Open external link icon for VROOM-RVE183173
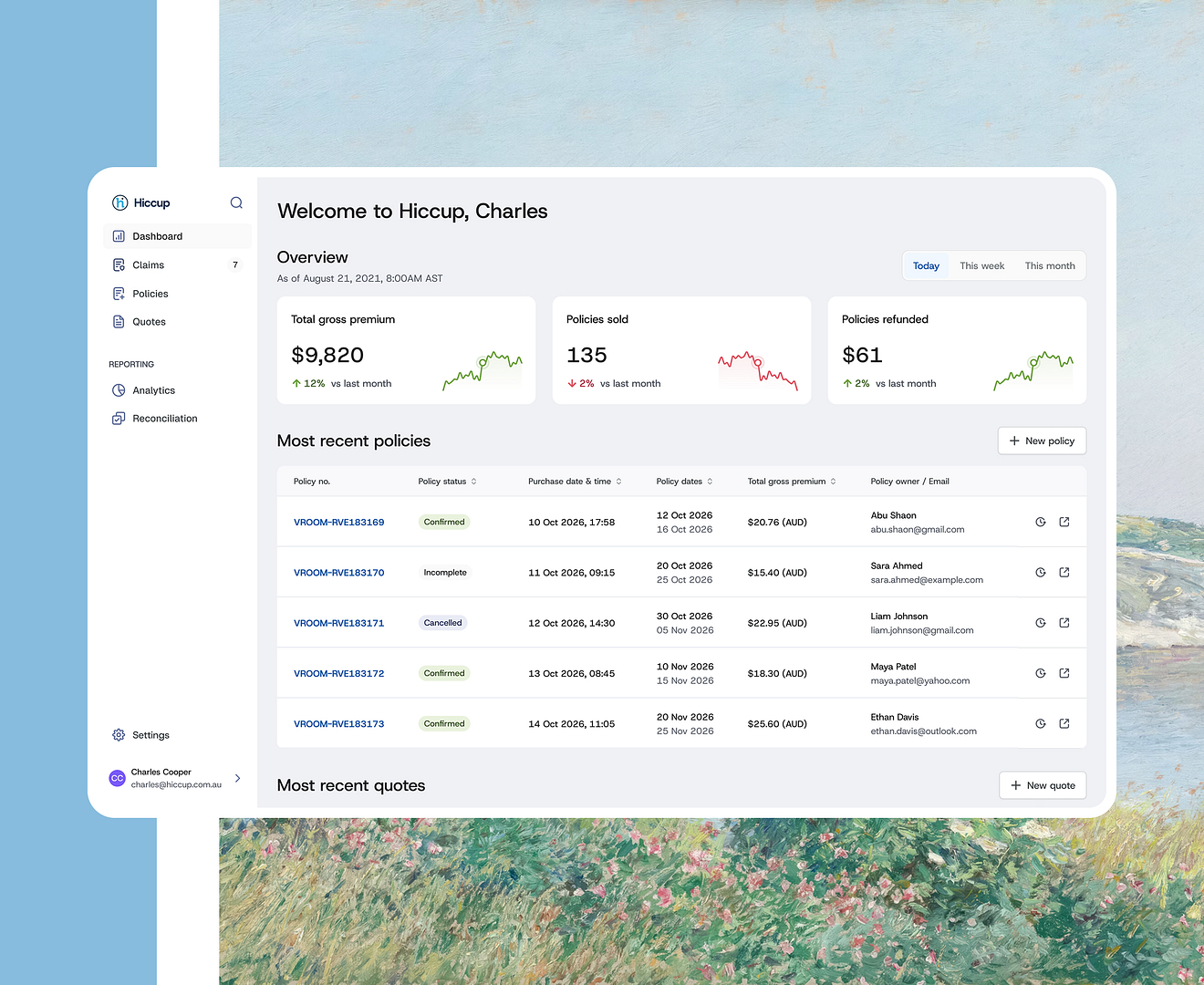 pyautogui.click(x=1064, y=722)
